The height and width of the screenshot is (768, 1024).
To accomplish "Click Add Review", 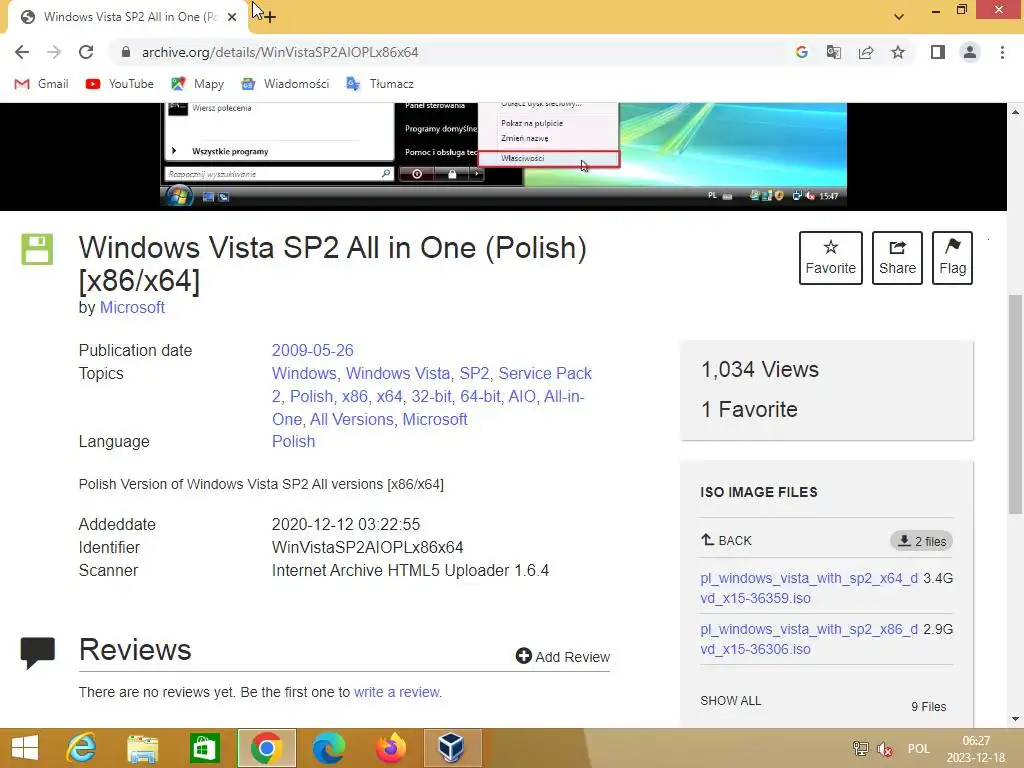I will pyautogui.click(x=563, y=656).
